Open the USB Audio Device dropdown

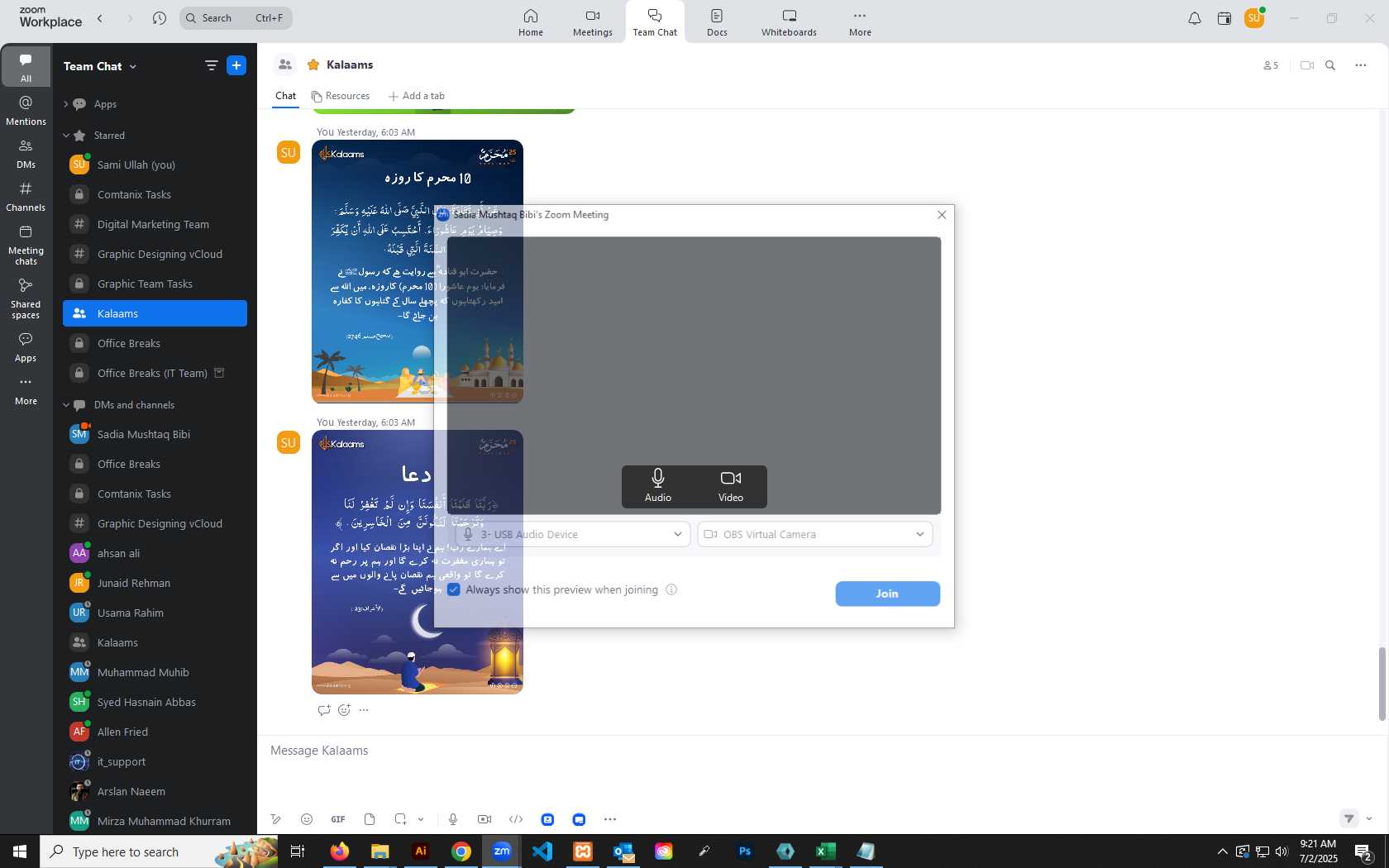[x=573, y=534]
